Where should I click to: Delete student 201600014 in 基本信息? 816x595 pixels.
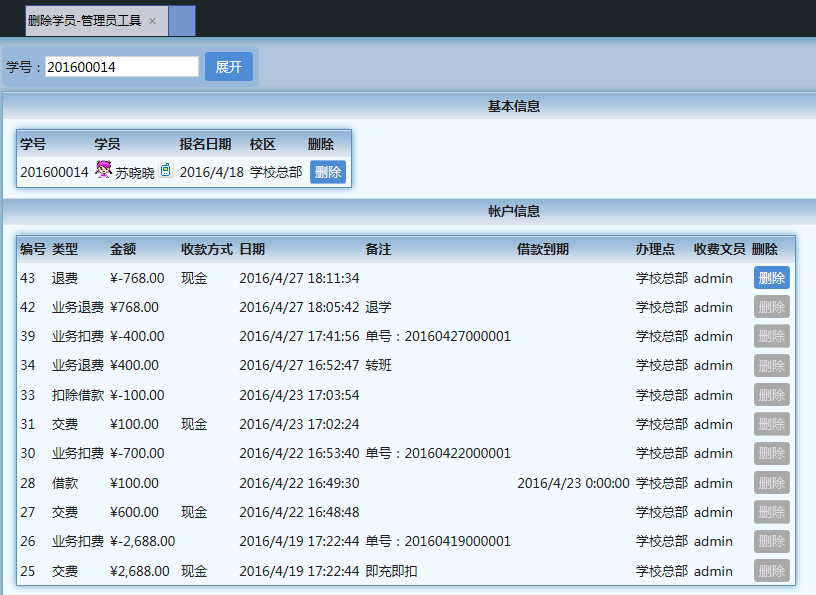(328, 172)
